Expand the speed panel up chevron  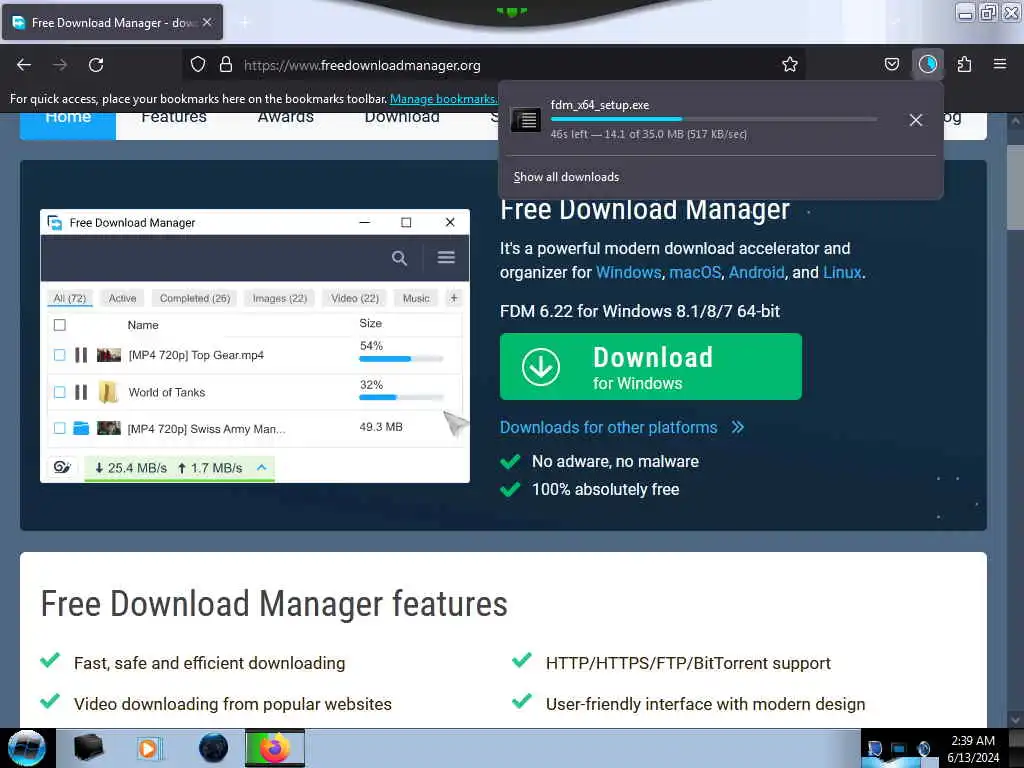tap(262, 468)
